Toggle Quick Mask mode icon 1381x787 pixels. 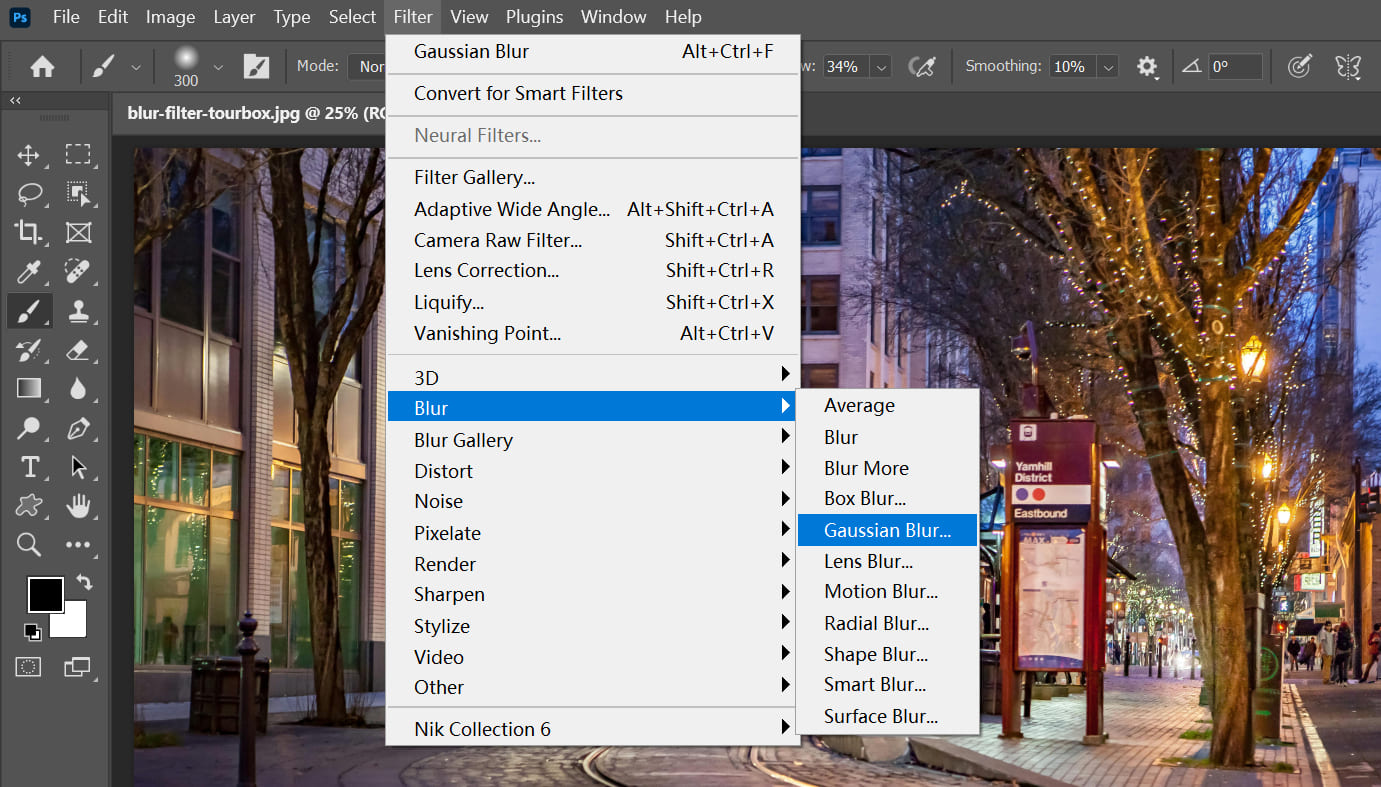(x=29, y=666)
